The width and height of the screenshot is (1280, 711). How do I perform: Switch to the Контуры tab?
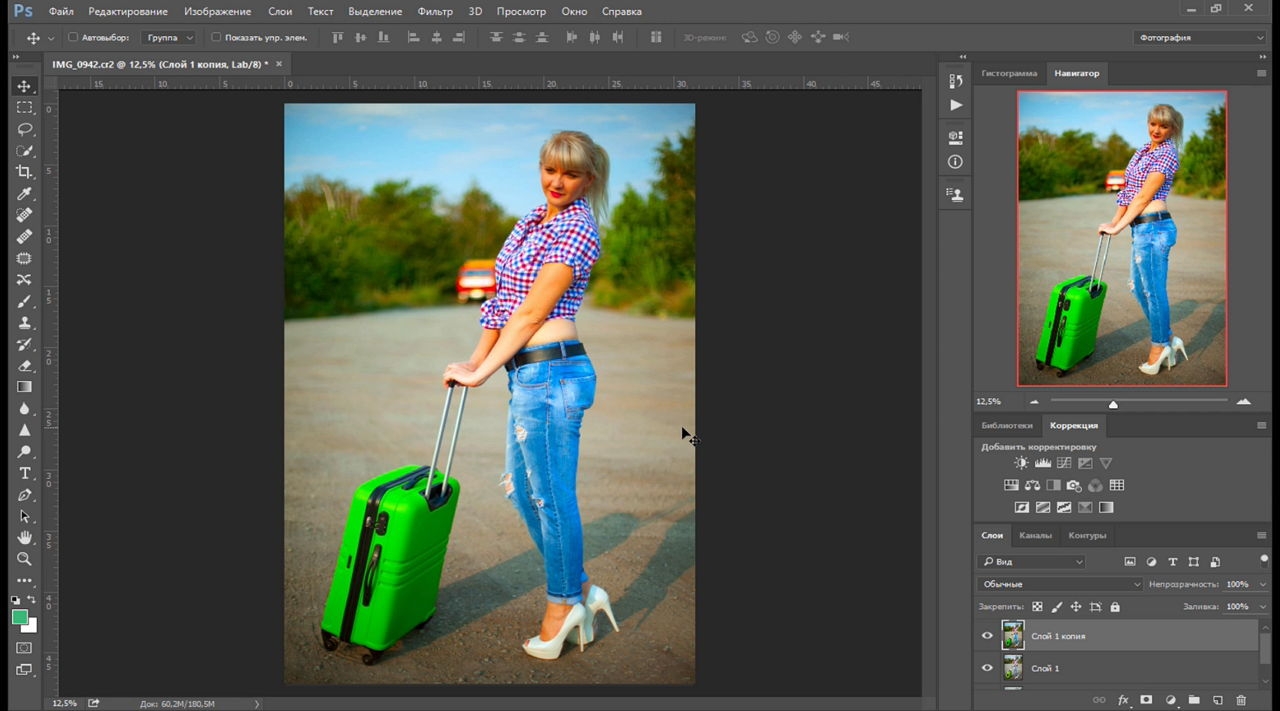pos(1087,535)
